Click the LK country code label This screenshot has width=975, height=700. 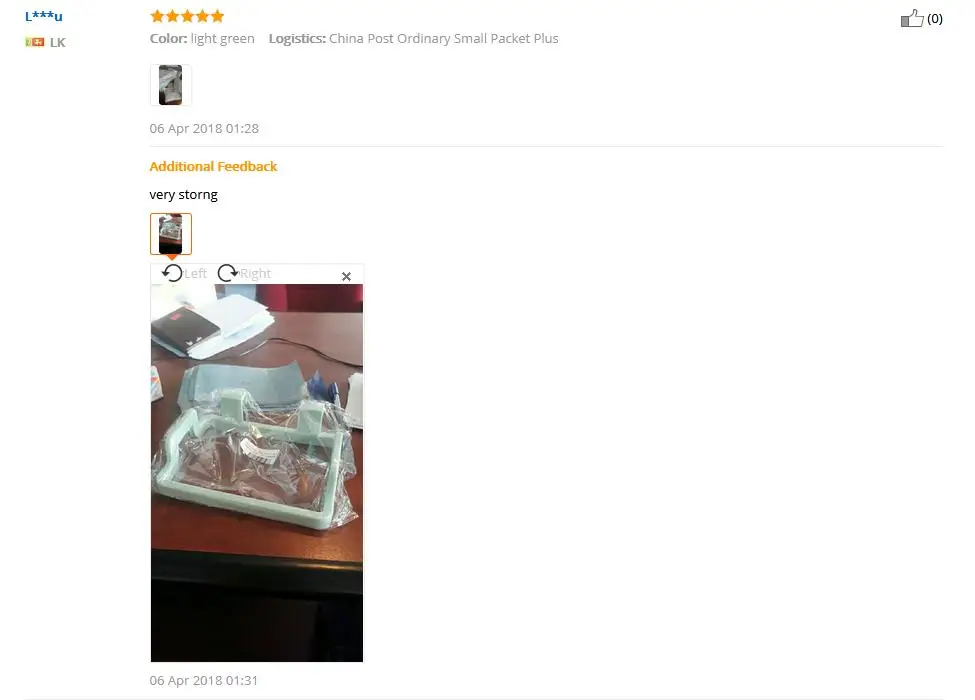(58, 42)
